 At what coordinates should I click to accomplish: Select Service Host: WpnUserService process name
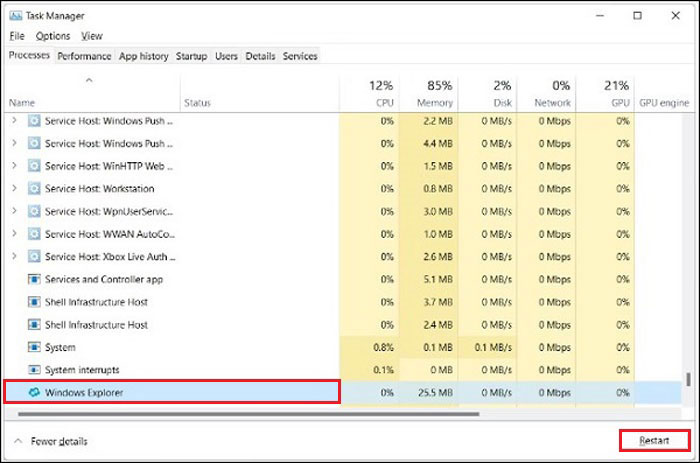[x=109, y=211]
